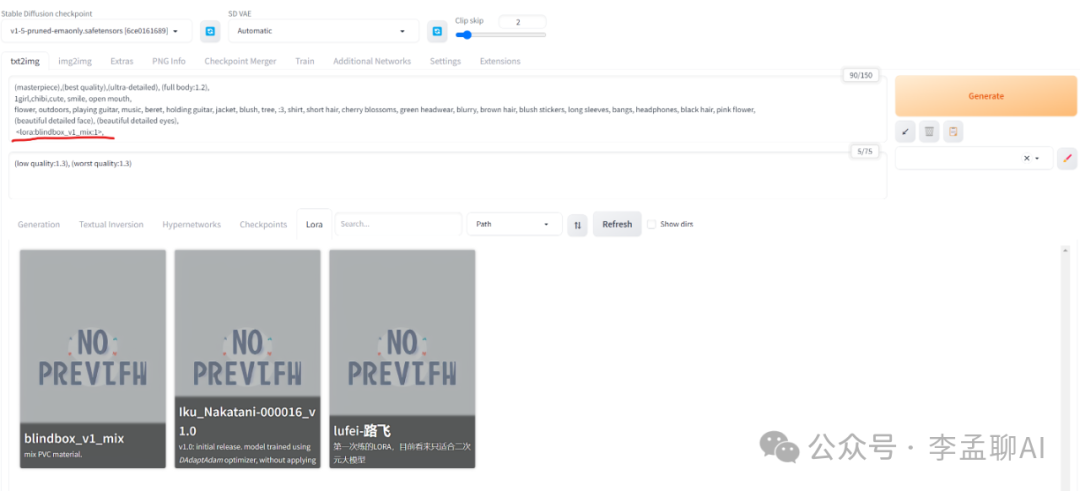Open the Additional Networks tab
The height and width of the screenshot is (491, 1080).
click(372, 61)
